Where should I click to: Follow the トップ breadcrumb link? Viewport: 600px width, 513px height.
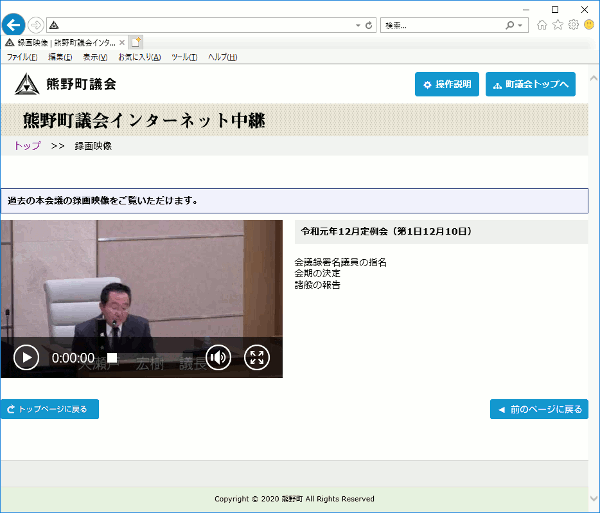(27, 146)
